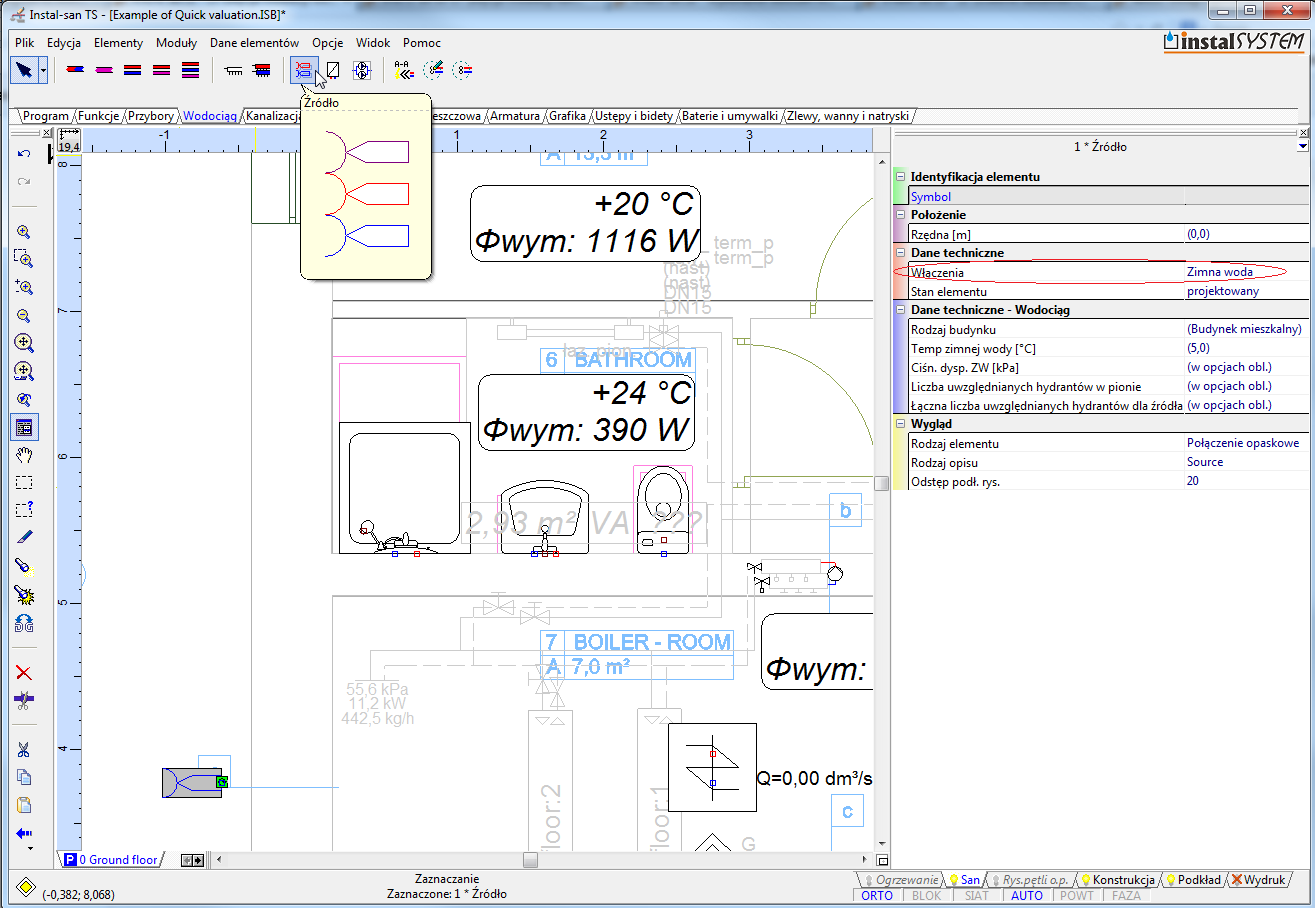Toggle ORTO mode in status bar
This screenshot has height=908, width=1315.
click(x=877, y=896)
